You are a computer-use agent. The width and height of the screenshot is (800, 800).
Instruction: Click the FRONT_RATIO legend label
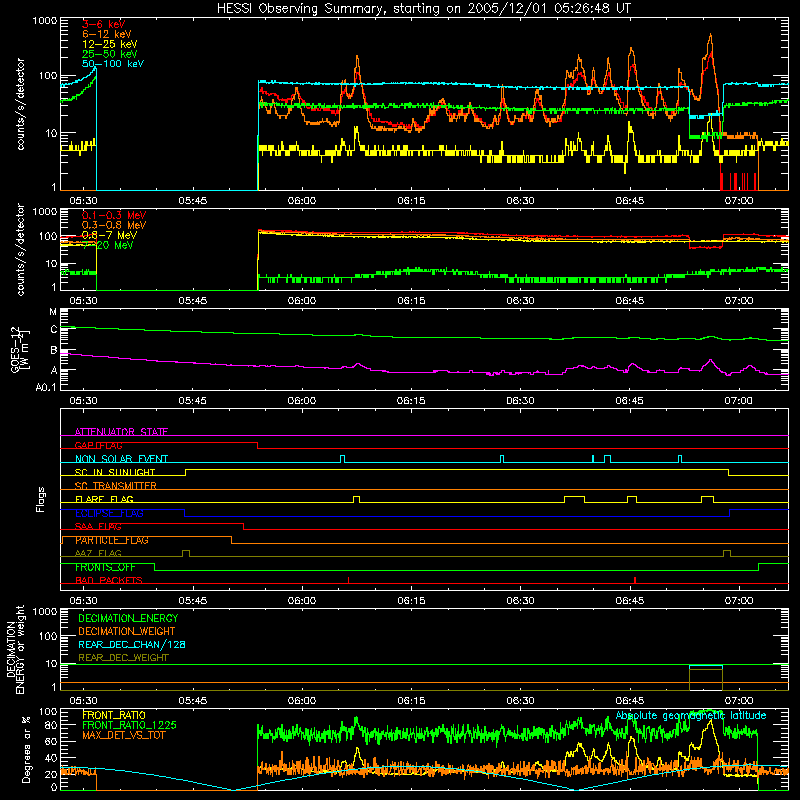(x=114, y=715)
